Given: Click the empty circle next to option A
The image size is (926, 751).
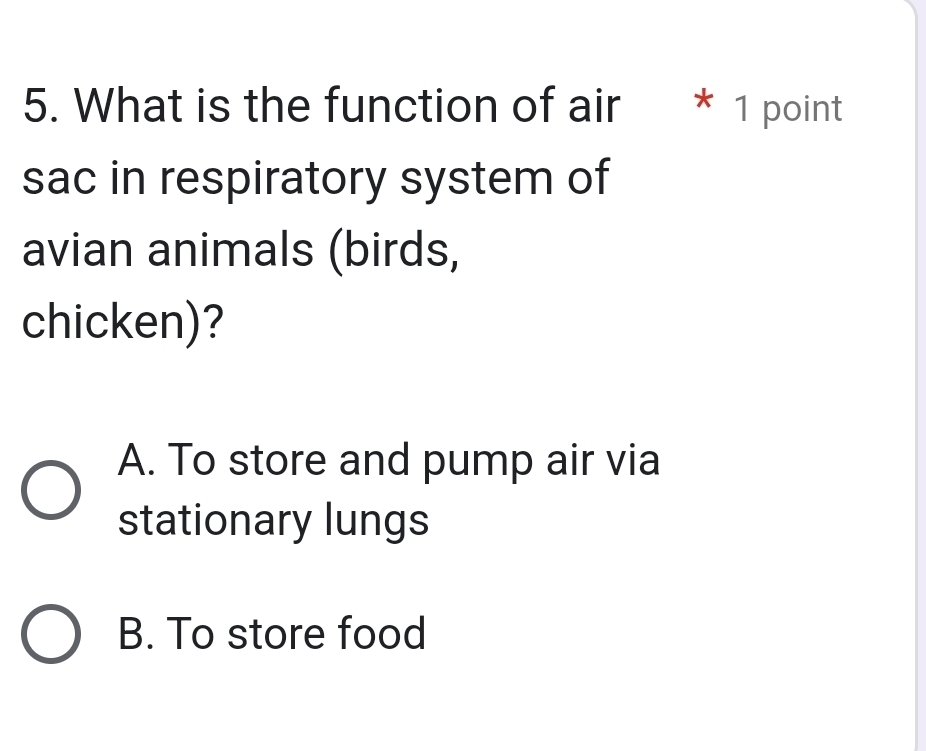Looking at the screenshot, I should 52,490.
